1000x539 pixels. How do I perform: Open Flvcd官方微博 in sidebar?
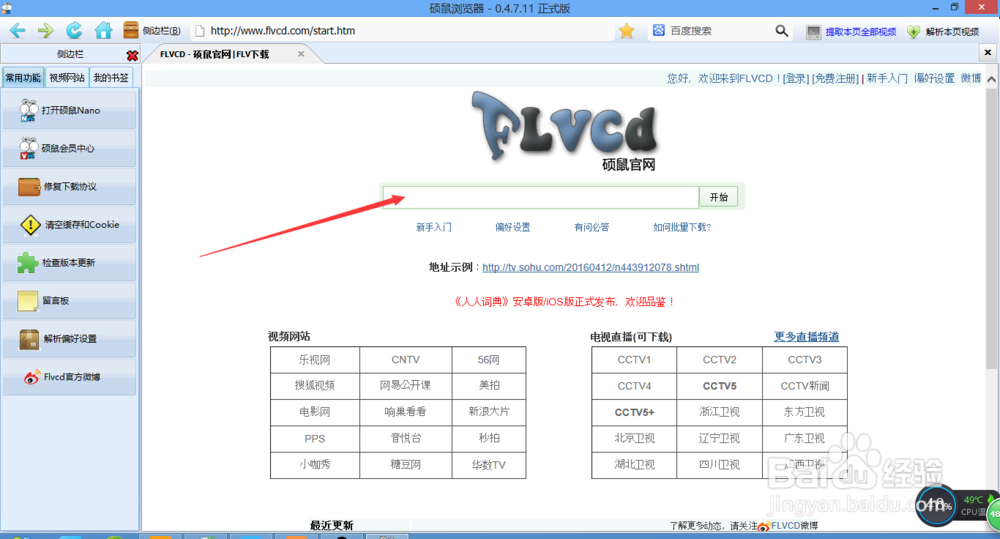[x=70, y=377]
